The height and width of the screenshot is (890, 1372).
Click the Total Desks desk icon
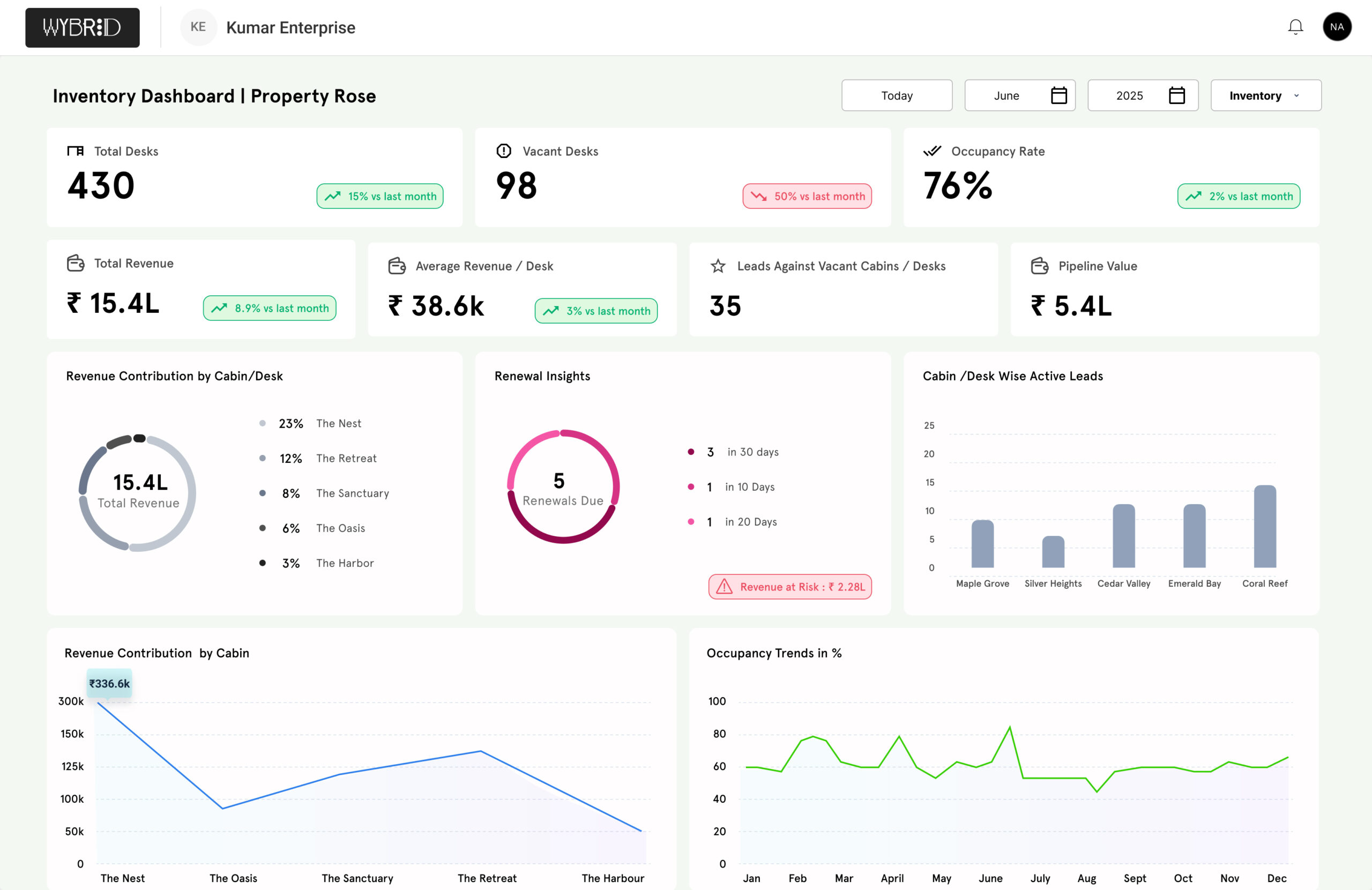click(x=76, y=151)
